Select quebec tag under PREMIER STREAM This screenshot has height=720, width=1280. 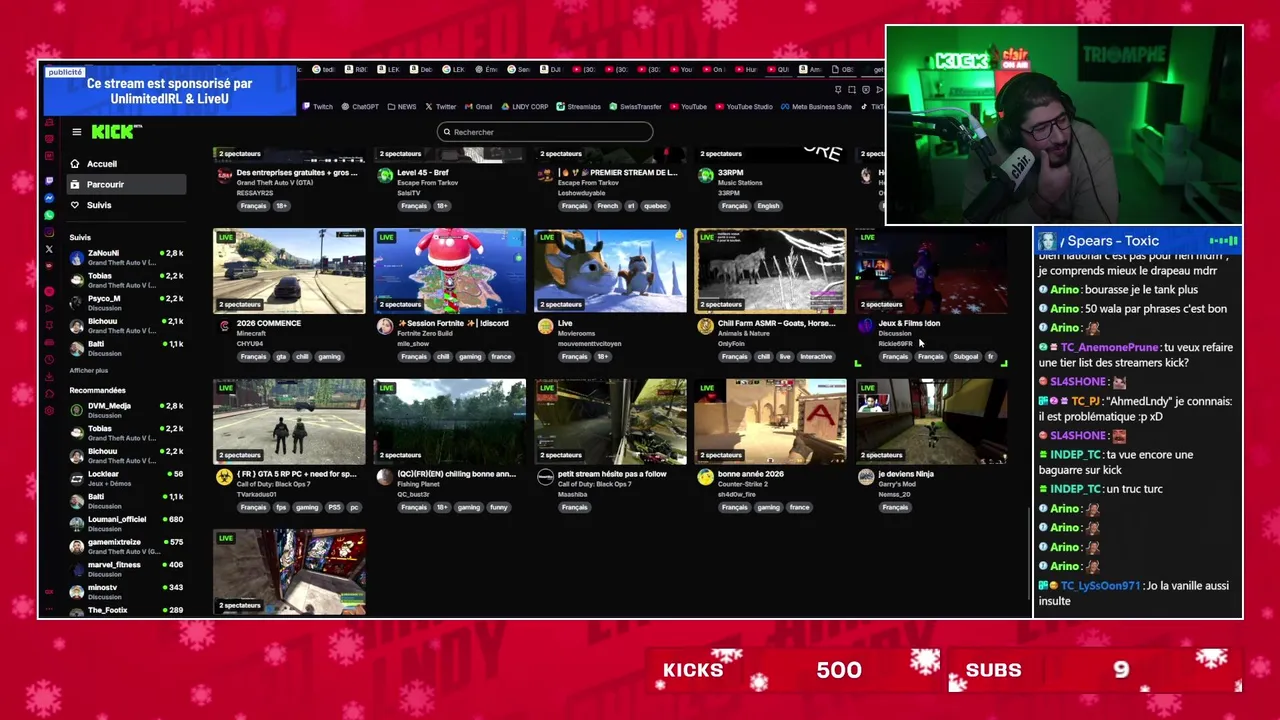(x=654, y=206)
